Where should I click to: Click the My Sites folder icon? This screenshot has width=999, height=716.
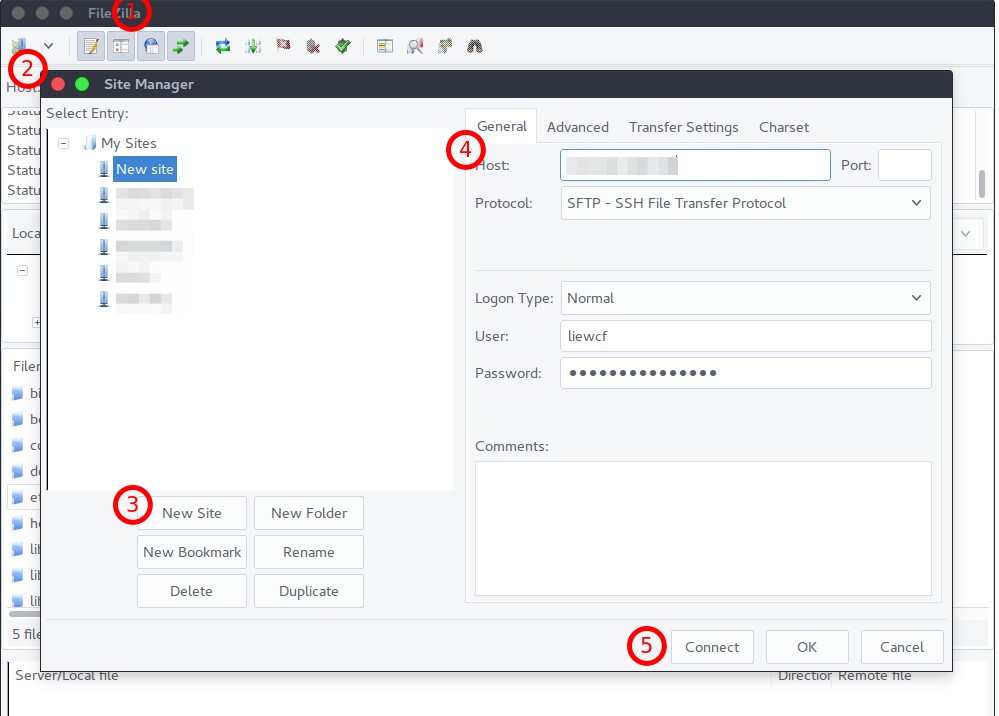[90, 143]
